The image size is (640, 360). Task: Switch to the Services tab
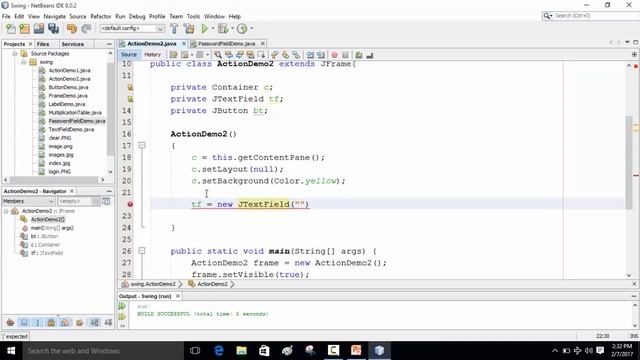point(73,44)
